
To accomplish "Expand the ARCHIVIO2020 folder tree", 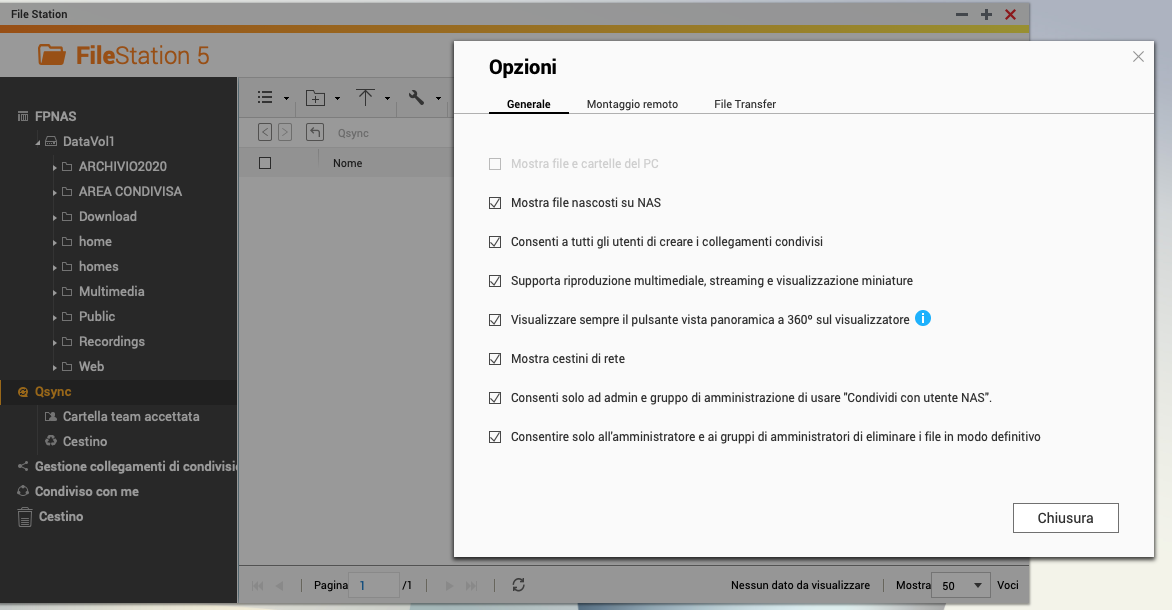I will pyautogui.click(x=54, y=167).
